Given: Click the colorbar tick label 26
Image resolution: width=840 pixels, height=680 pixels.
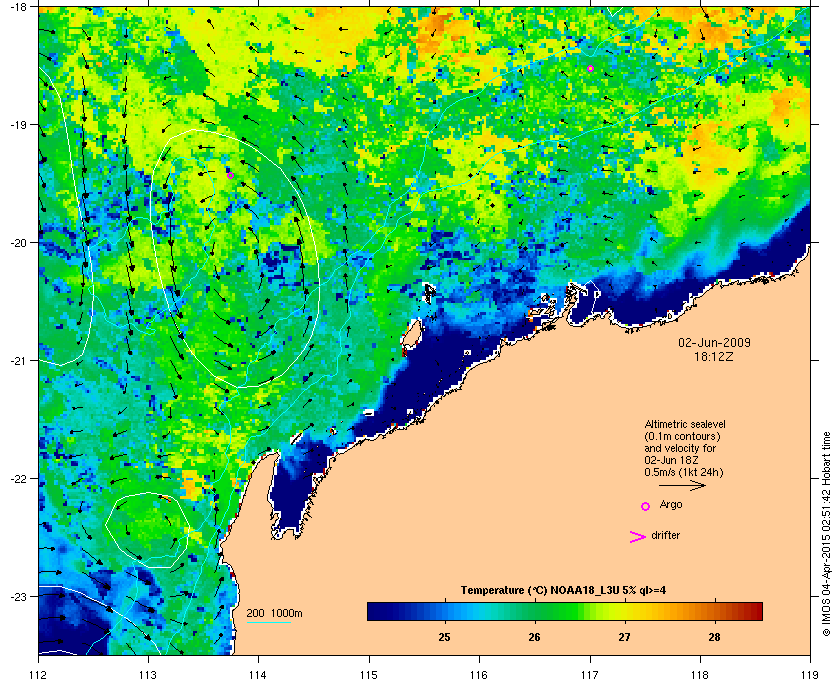Looking at the screenshot, I should tap(534, 638).
